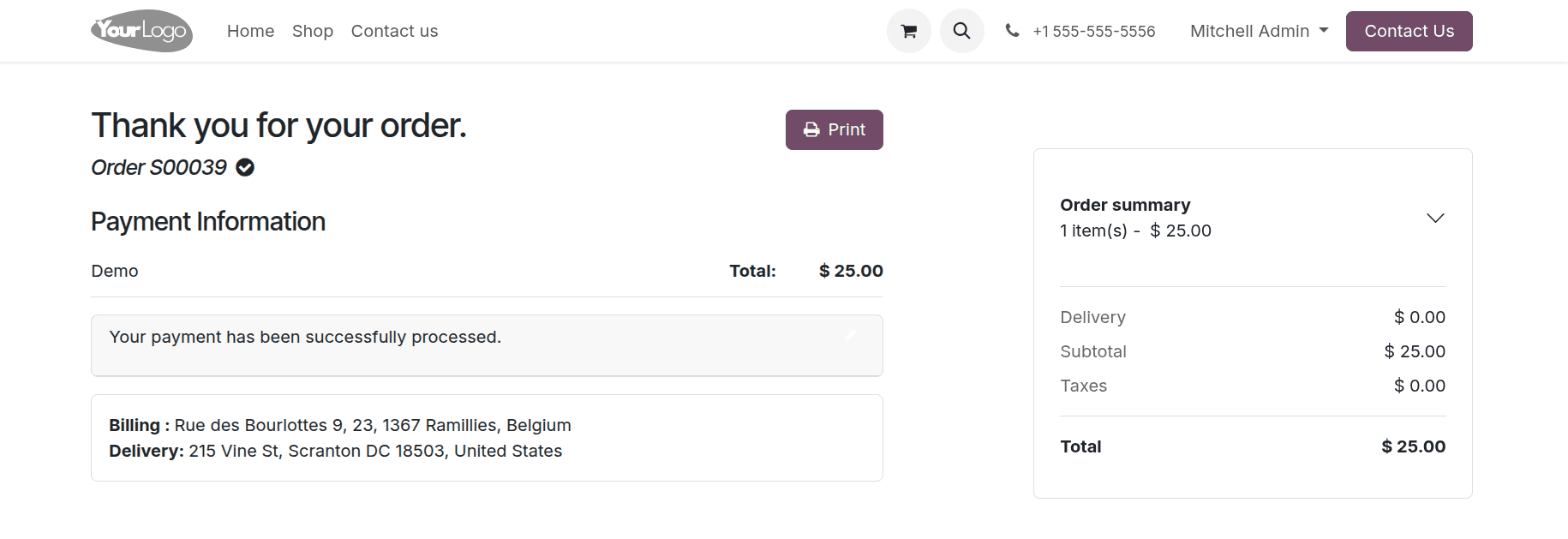This screenshot has width=1568, height=539.
Task: Collapse the Order summary section
Action: tap(1436, 218)
